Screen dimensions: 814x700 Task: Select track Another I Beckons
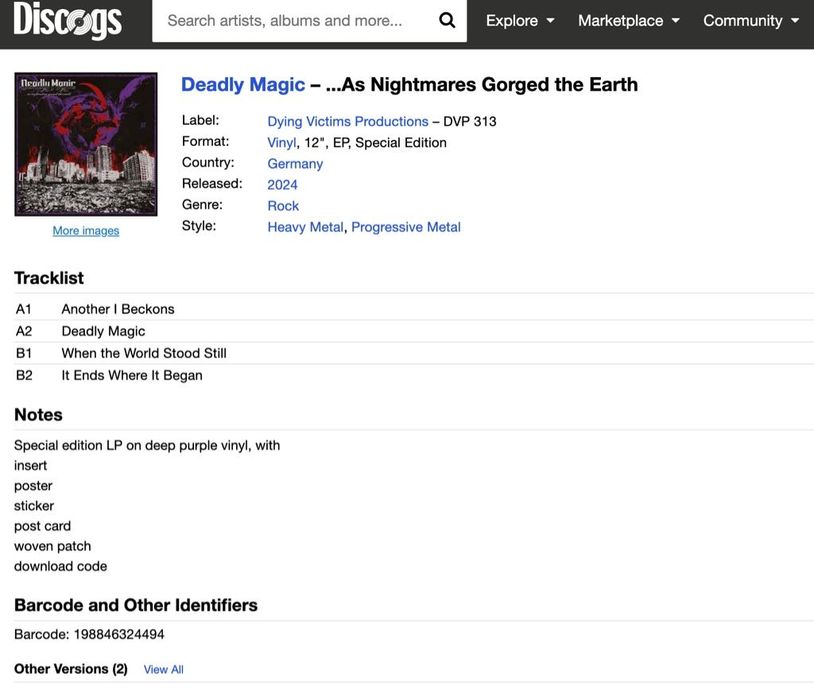pyautogui.click(x=118, y=309)
